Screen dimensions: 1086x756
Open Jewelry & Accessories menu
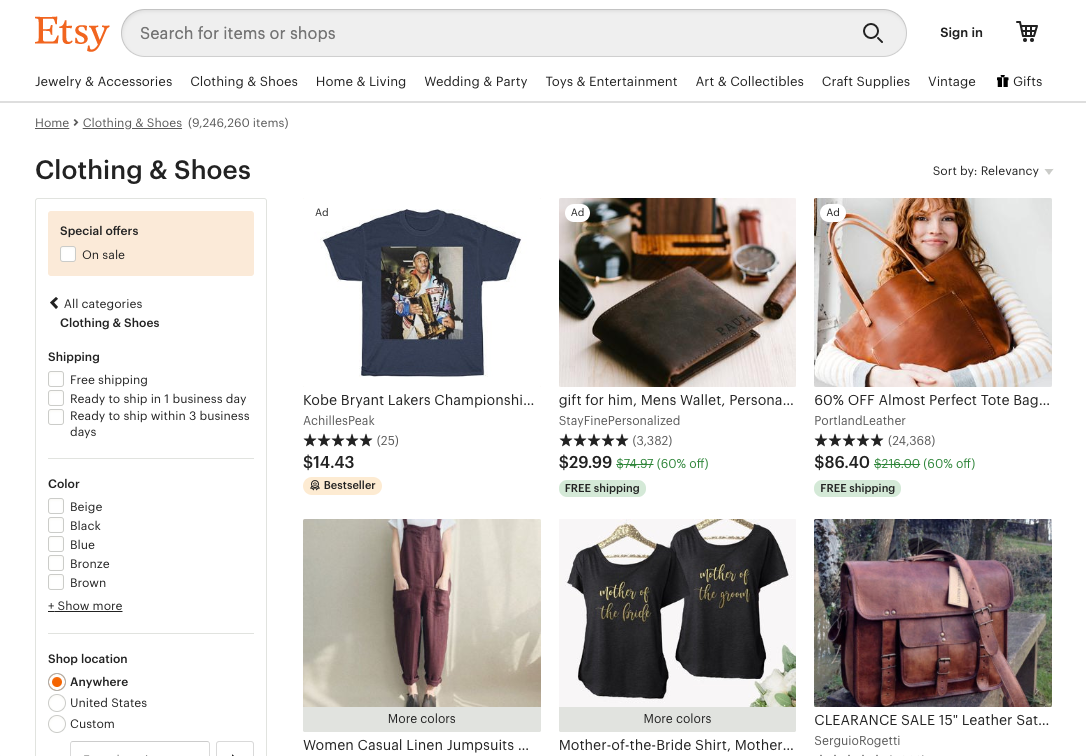pos(104,81)
